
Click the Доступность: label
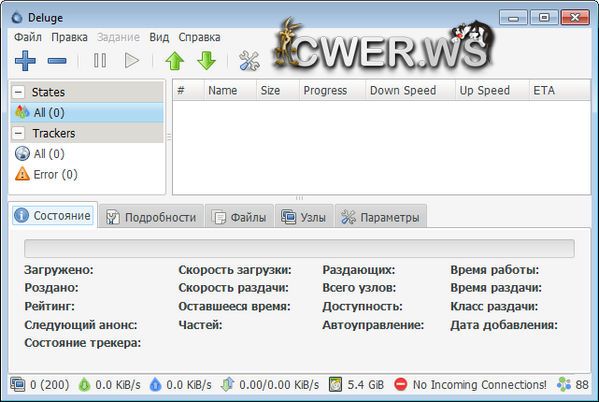click(363, 306)
